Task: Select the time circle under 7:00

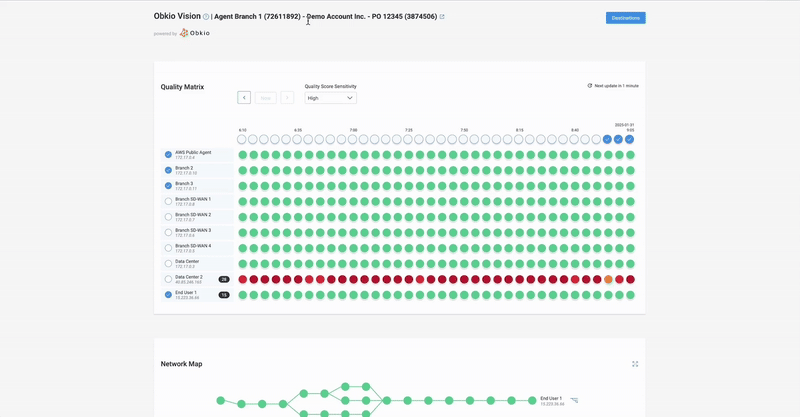Action: coord(353,139)
